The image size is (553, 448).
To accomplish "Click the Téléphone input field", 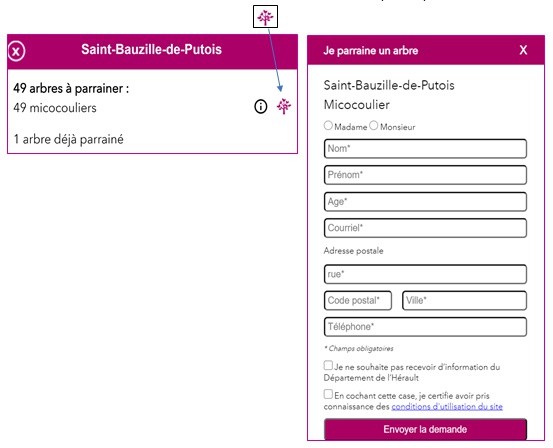I will point(425,327).
